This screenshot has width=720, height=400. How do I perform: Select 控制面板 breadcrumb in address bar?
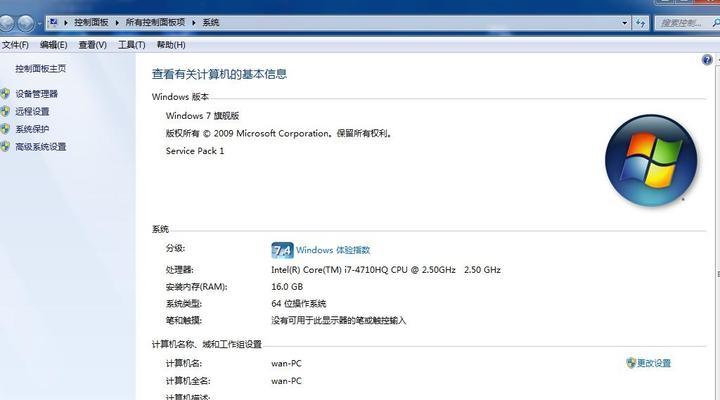pyautogui.click(x=91, y=22)
